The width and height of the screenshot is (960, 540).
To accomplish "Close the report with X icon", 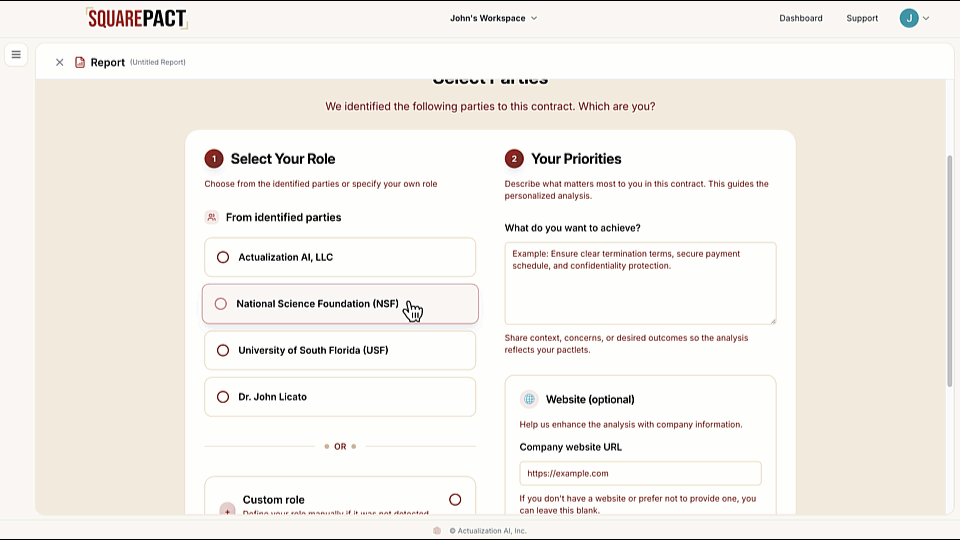I will 59,62.
